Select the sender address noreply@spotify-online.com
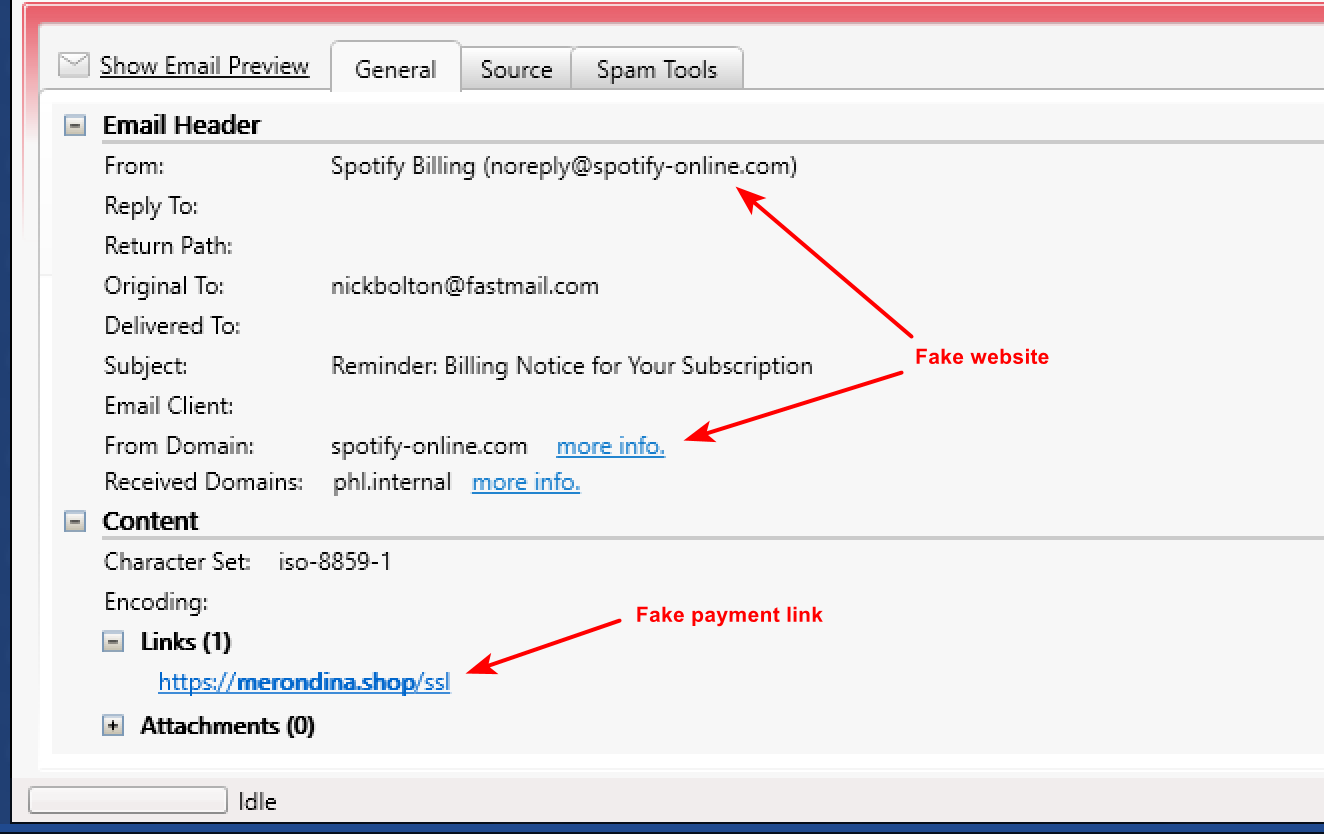This screenshot has height=834, width=1324. tap(564, 166)
